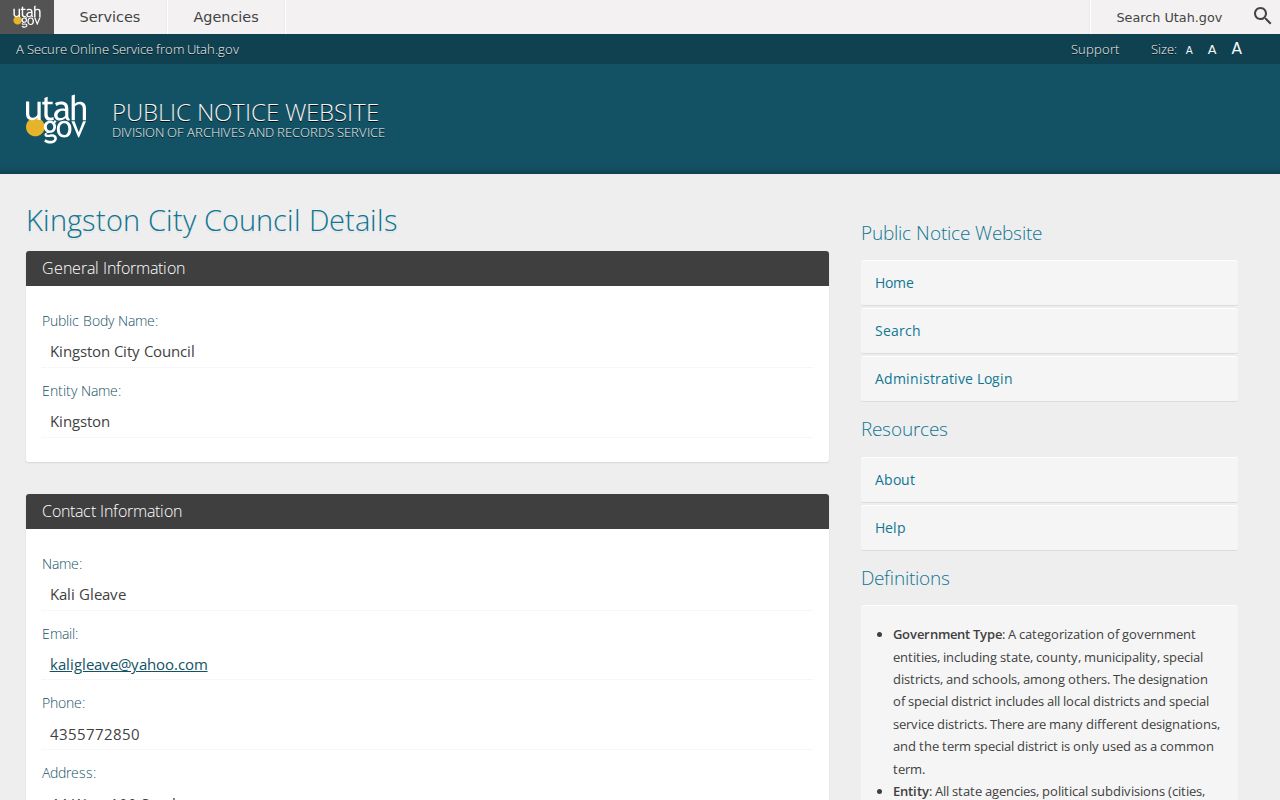Click the Resources heading
Screen dimensions: 1280x800
[904, 429]
